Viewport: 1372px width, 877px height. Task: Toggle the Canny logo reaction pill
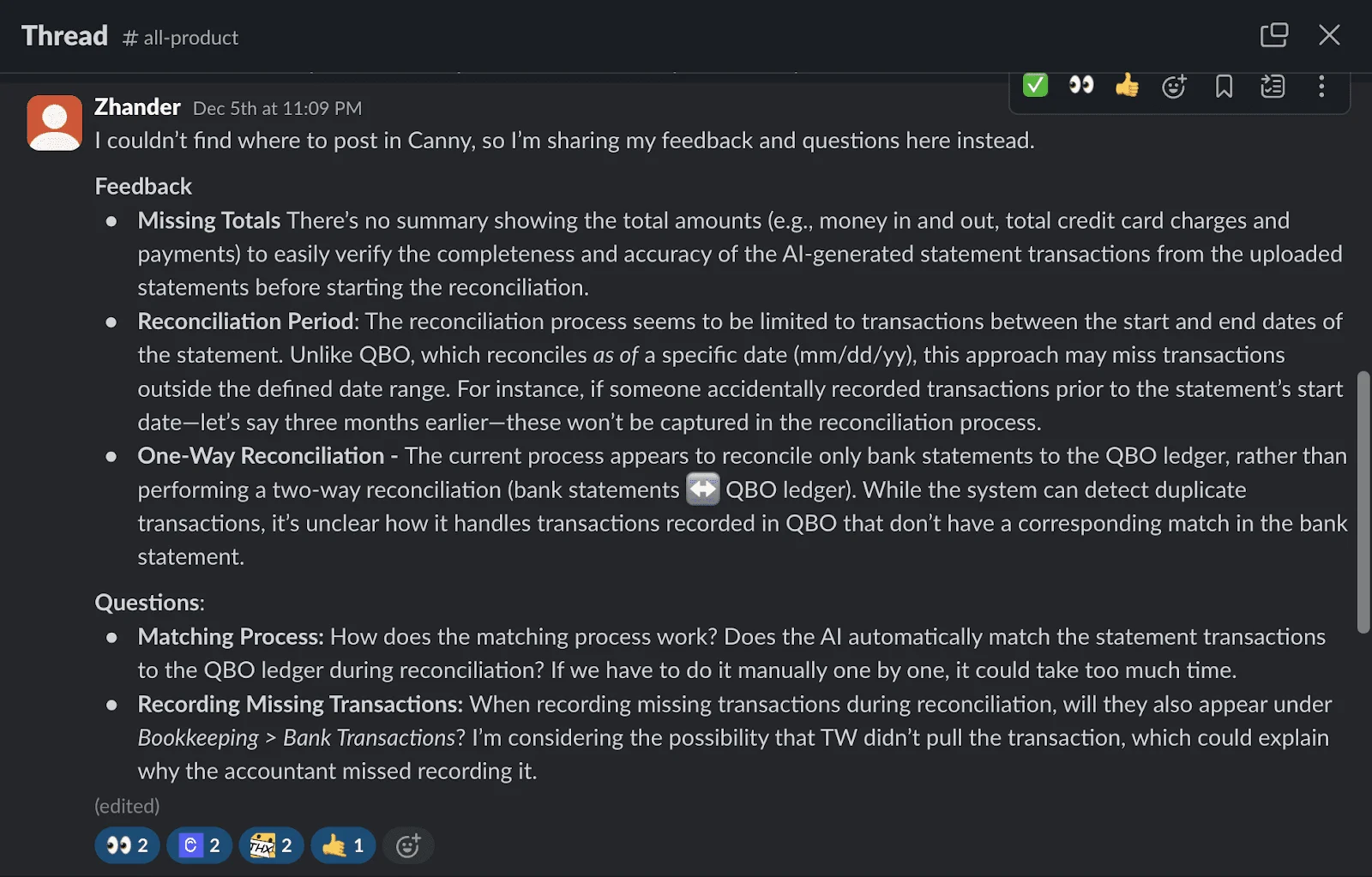click(x=199, y=846)
